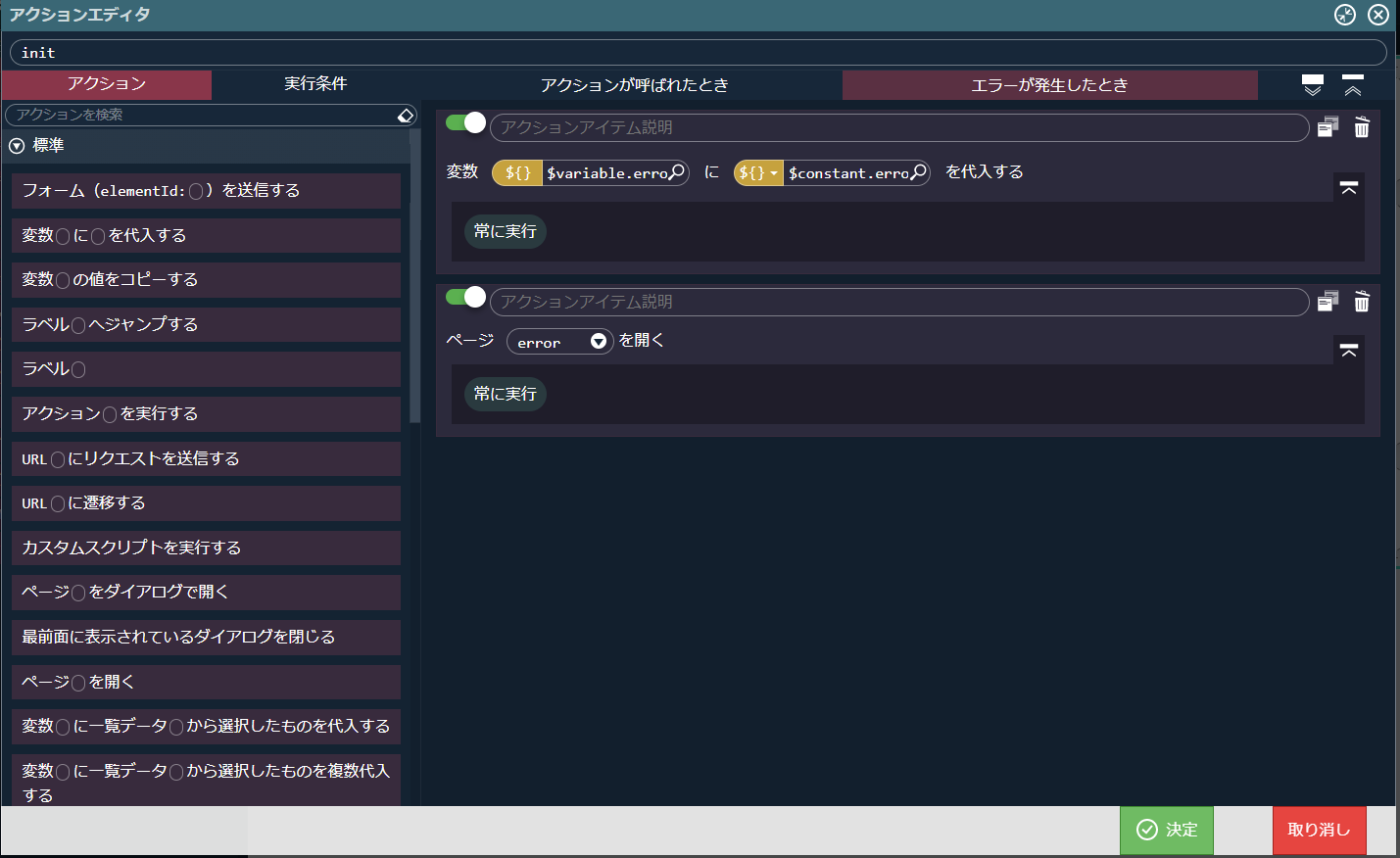Click 常に実行 in the page open item

click(506, 394)
